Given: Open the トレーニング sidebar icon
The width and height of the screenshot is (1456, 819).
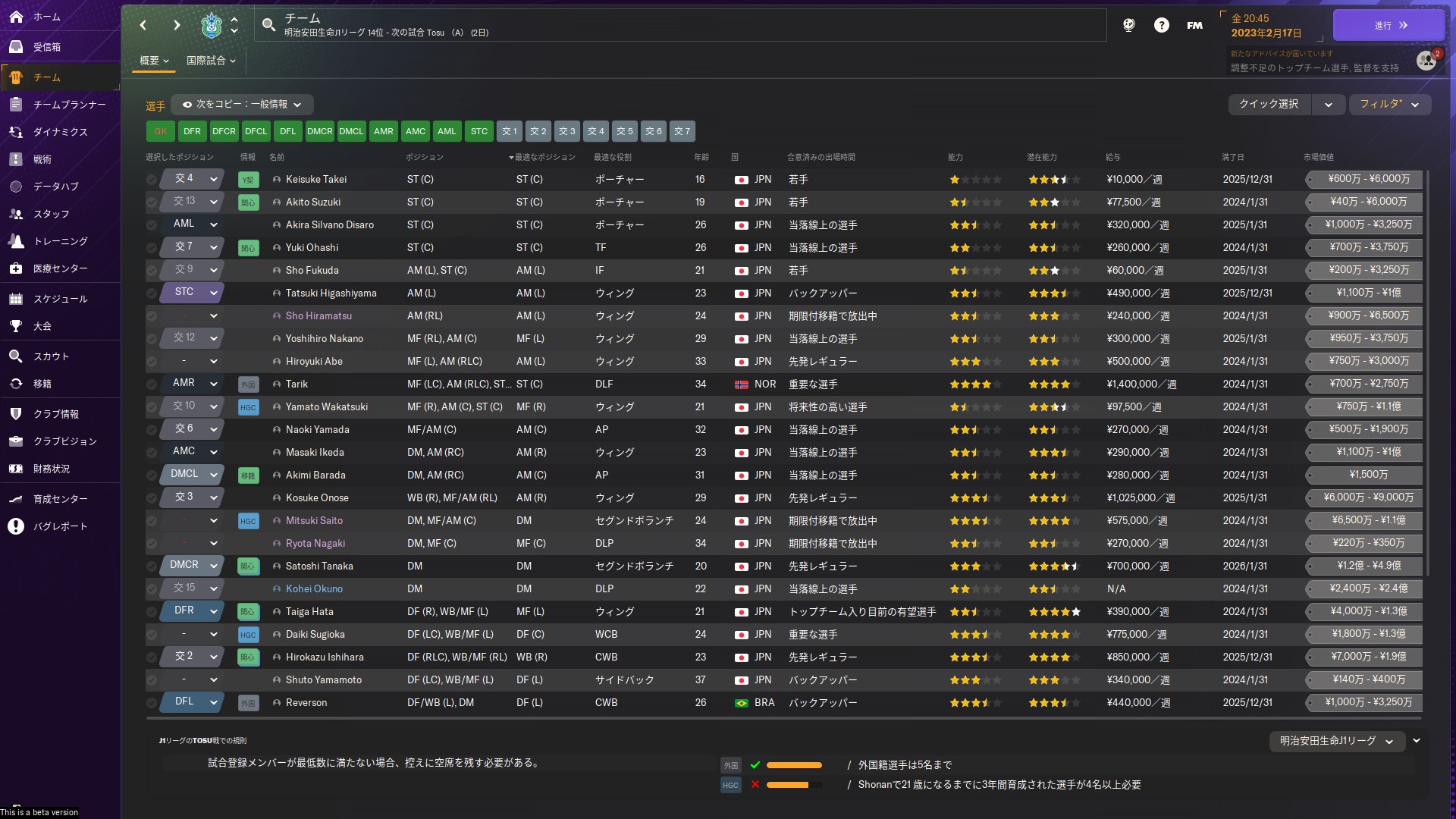Looking at the screenshot, I should pos(16,241).
